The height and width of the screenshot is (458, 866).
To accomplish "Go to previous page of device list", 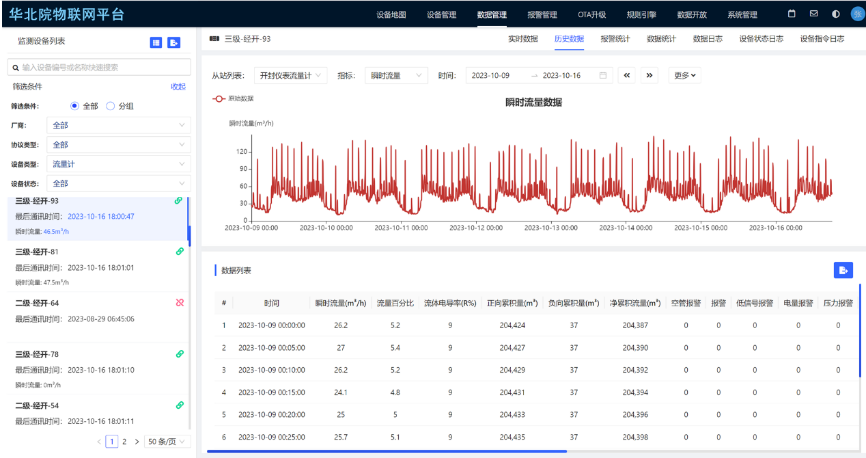I will [99, 441].
